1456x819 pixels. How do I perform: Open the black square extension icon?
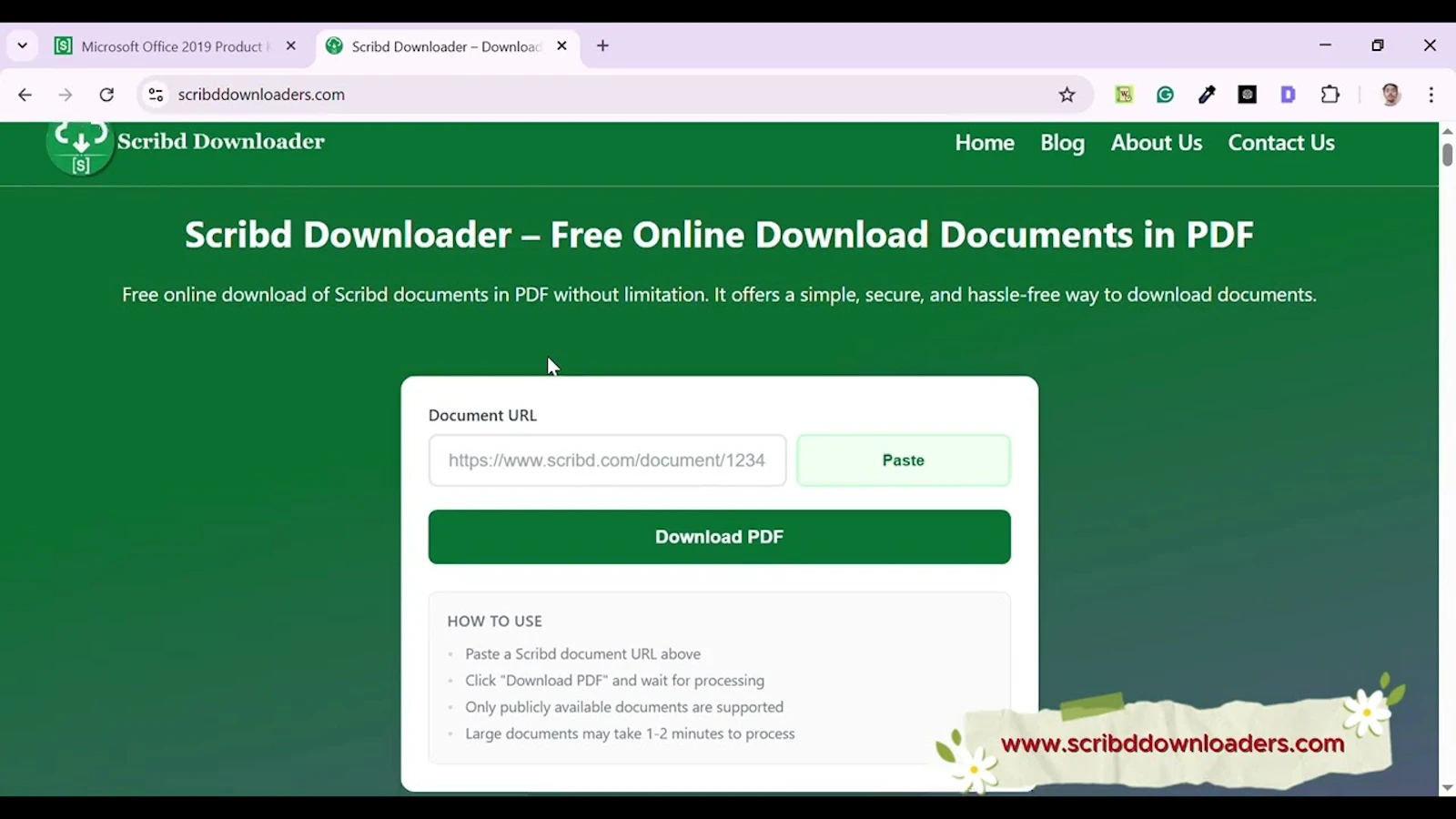(1248, 95)
